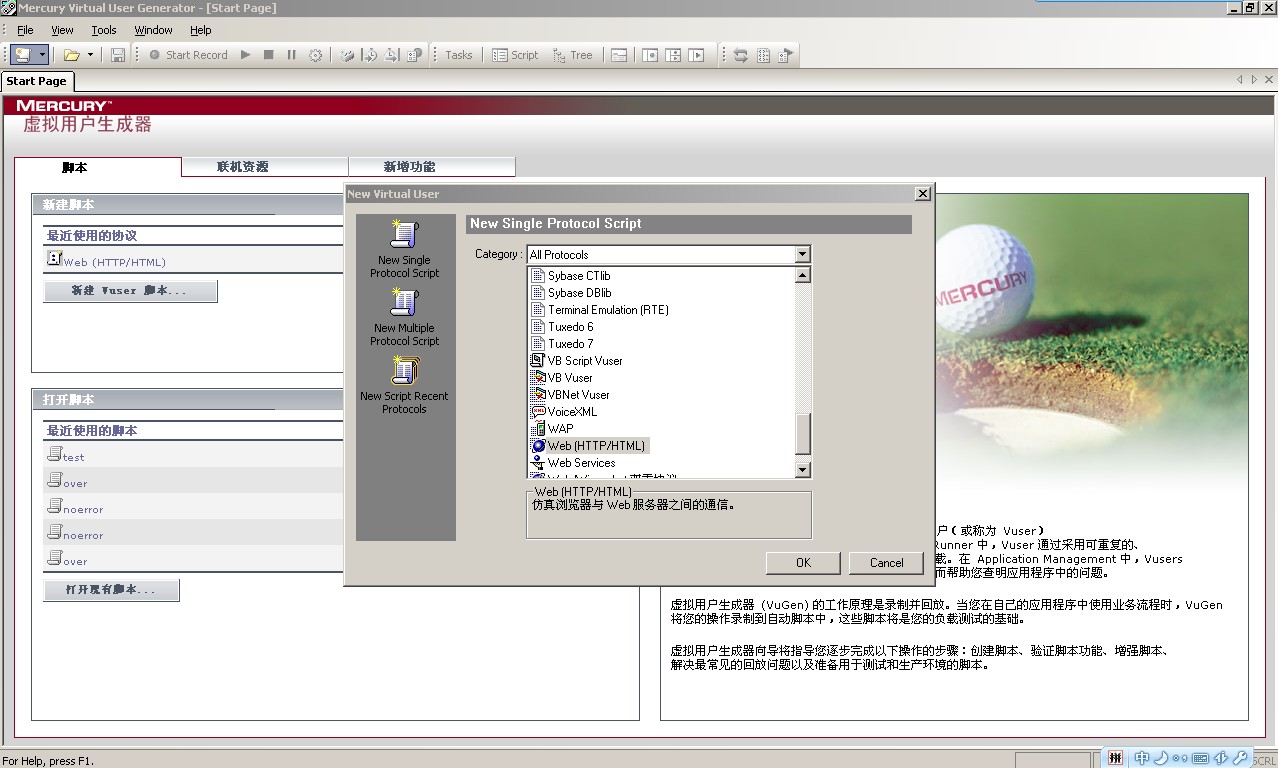Viewport: 1278px width, 768px height.
Task: Switch to the 联机资源 tab
Action: coord(265,167)
